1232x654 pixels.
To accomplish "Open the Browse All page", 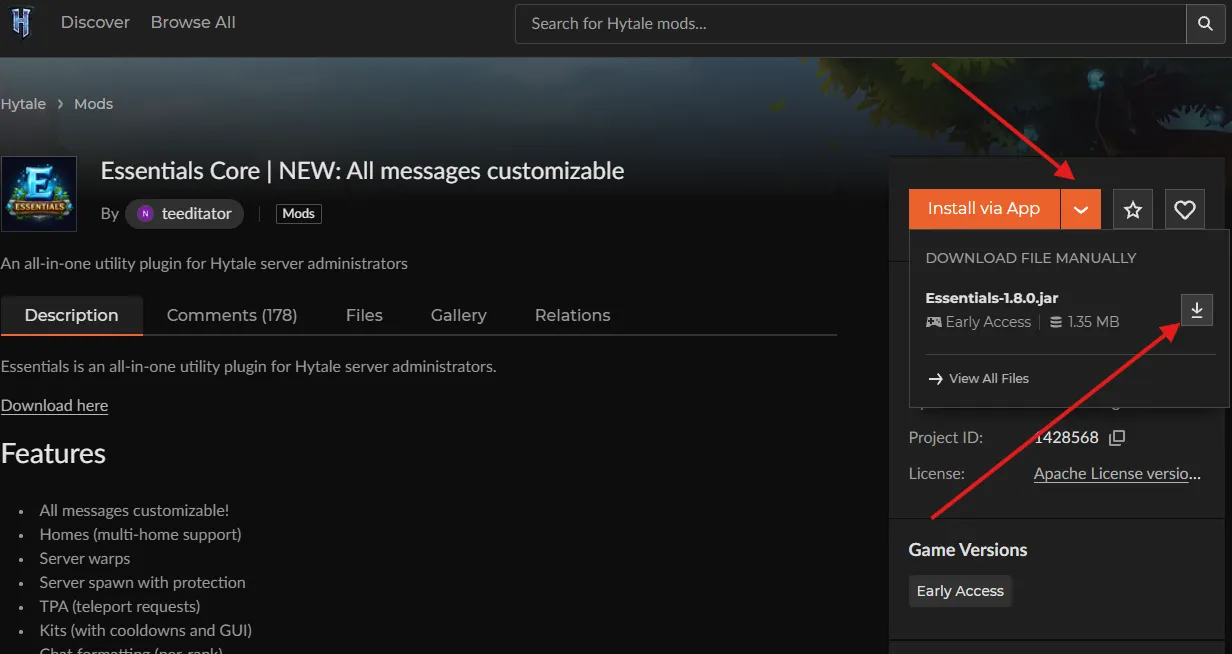I will (193, 22).
